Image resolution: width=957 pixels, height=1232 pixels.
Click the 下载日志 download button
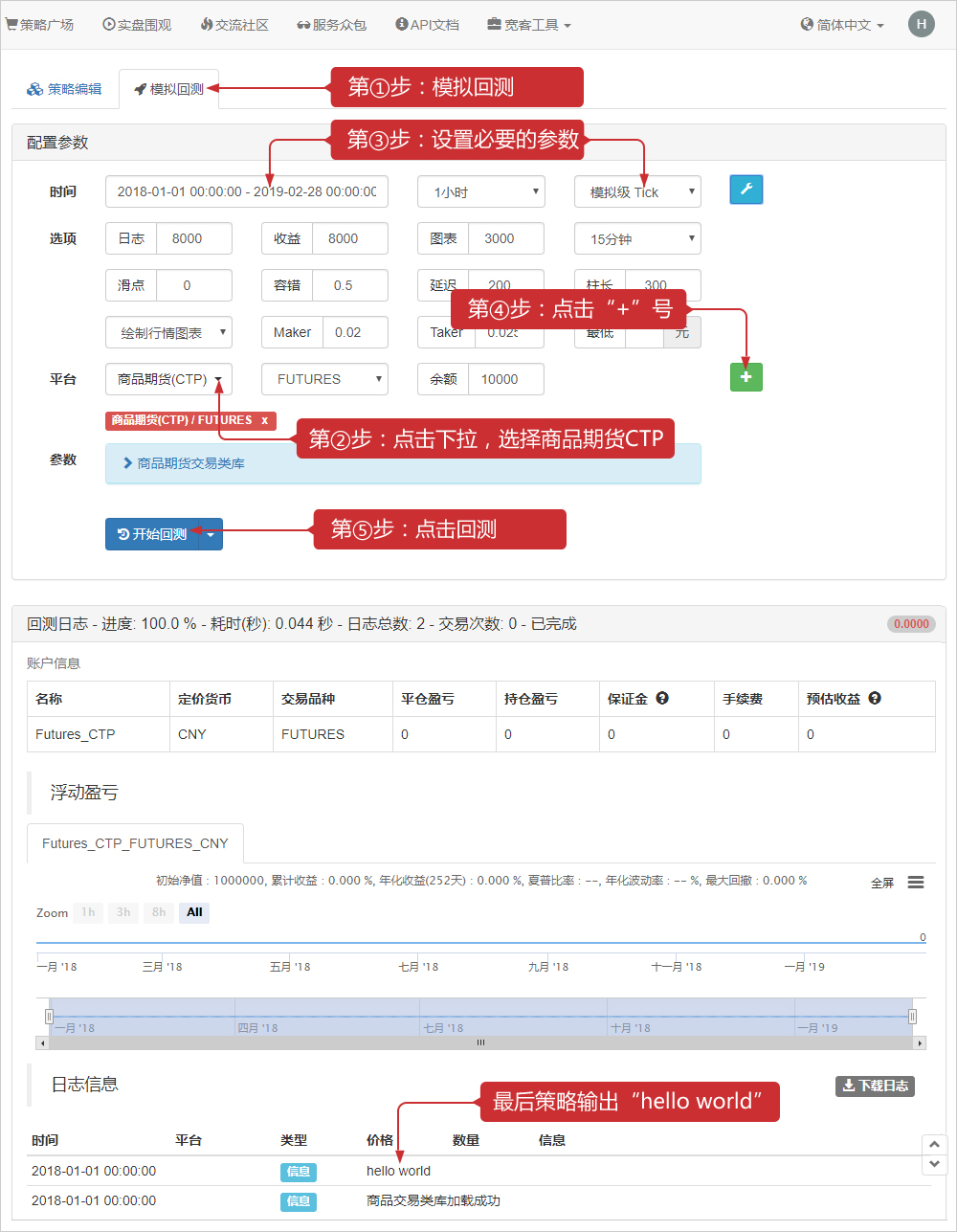click(875, 1086)
